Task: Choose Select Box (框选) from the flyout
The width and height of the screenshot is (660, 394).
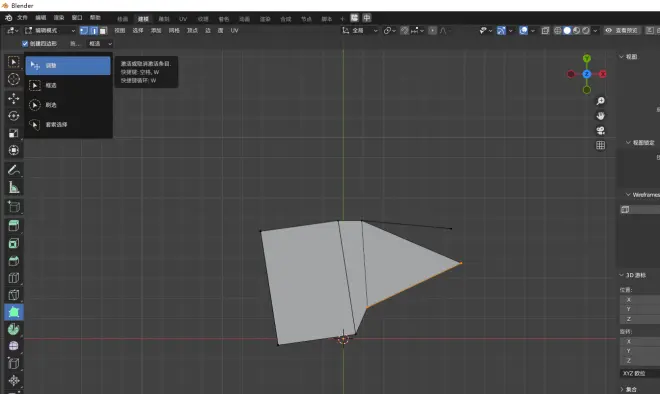Action: 68,85
